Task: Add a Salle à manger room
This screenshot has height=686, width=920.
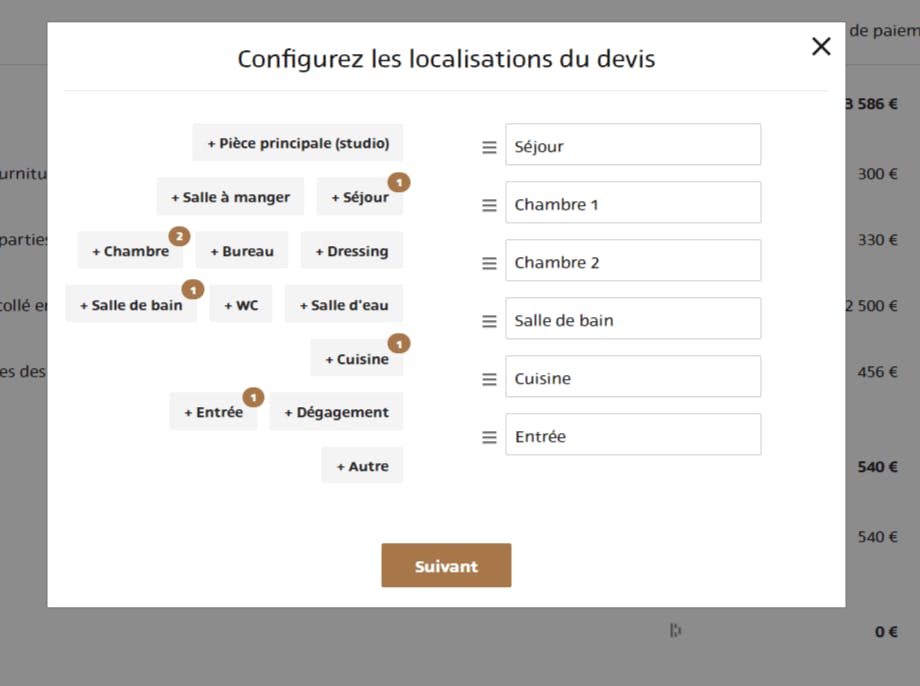Action: click(x=231, y=197)
